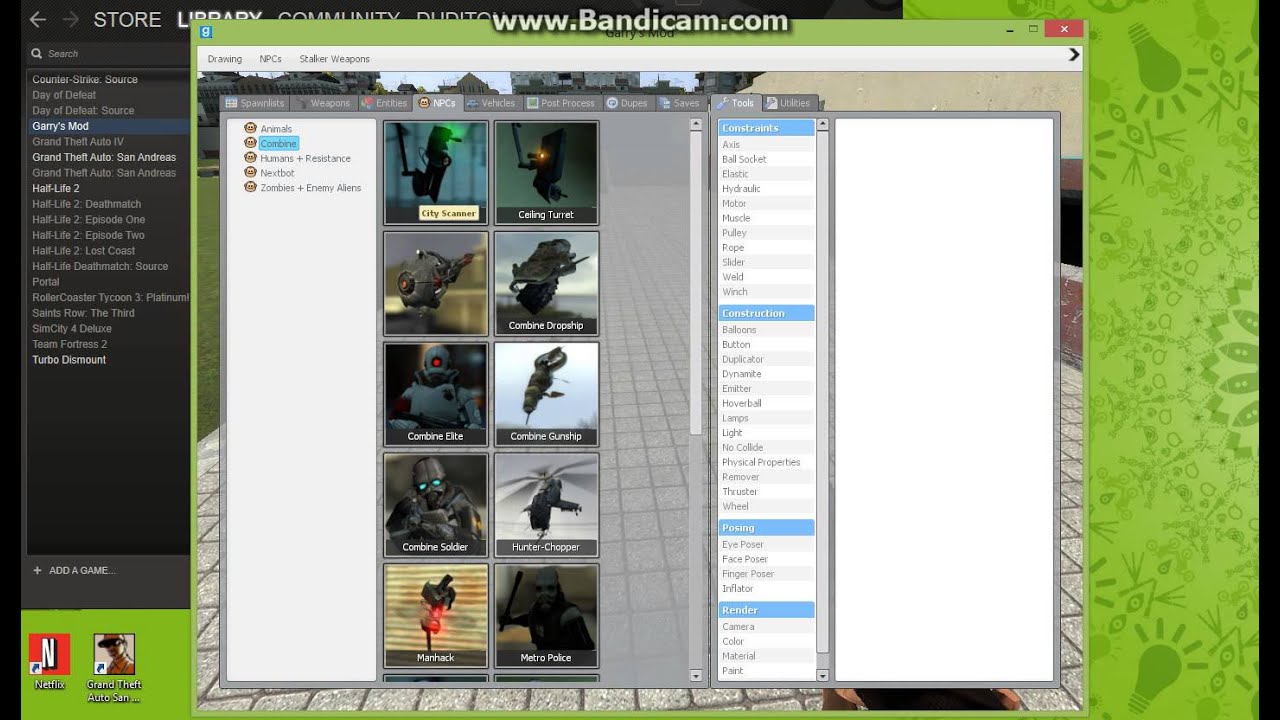This screenshot has width=1280, height=720.
Task: Select the Ball Socket tool
Action: point(766,159)
